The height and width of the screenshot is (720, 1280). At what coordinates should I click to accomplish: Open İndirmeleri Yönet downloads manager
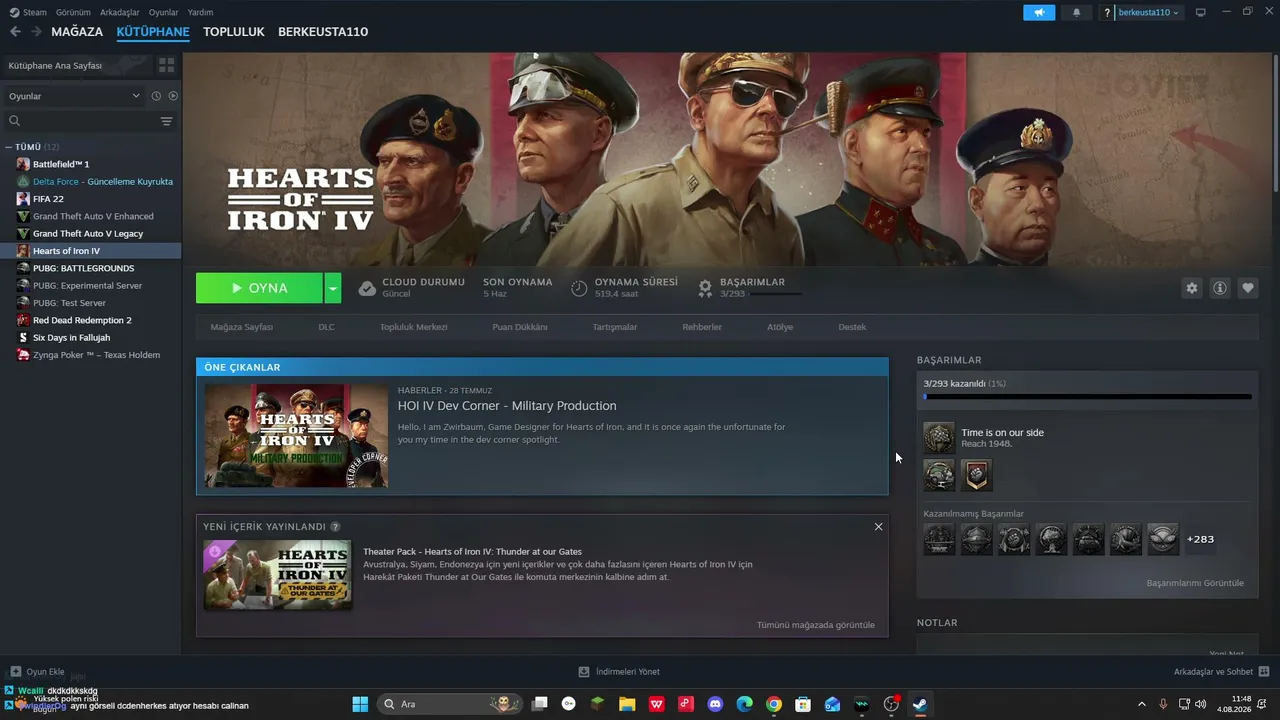[619, 672]
